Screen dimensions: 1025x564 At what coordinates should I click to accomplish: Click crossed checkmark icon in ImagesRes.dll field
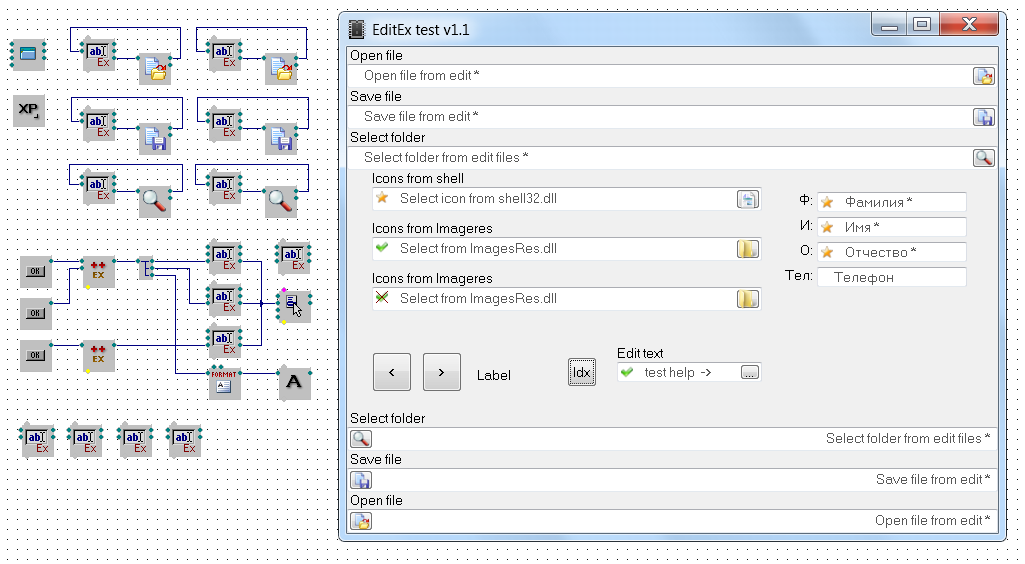(382, 298)
